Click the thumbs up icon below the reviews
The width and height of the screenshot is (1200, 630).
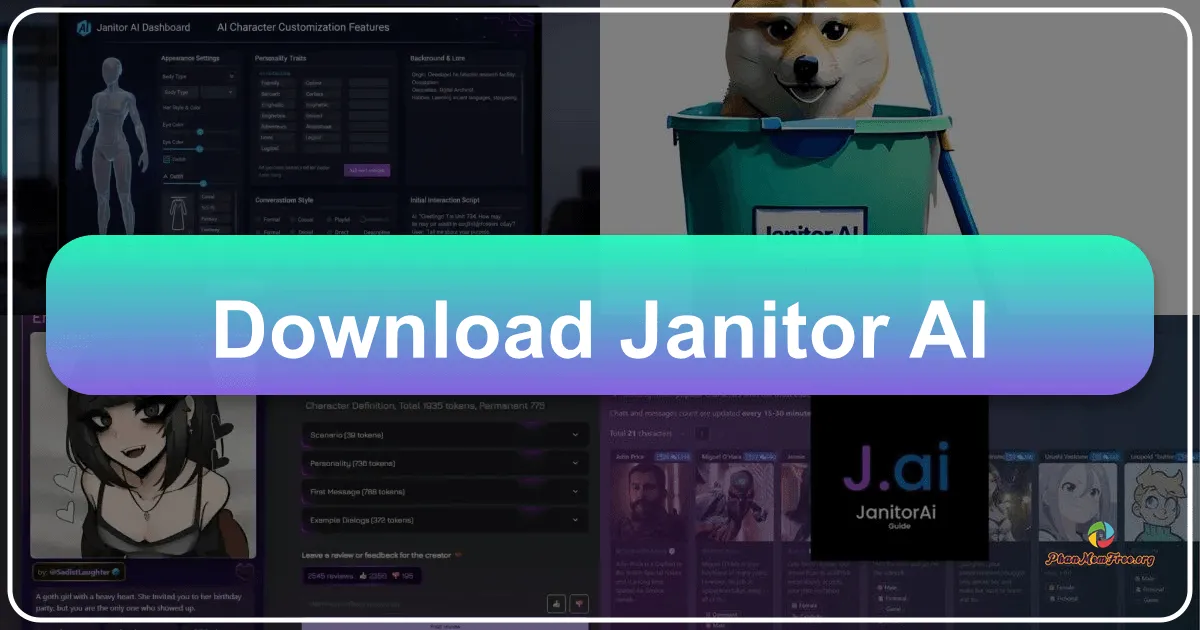pyautogui.click(x=557, y=604)
